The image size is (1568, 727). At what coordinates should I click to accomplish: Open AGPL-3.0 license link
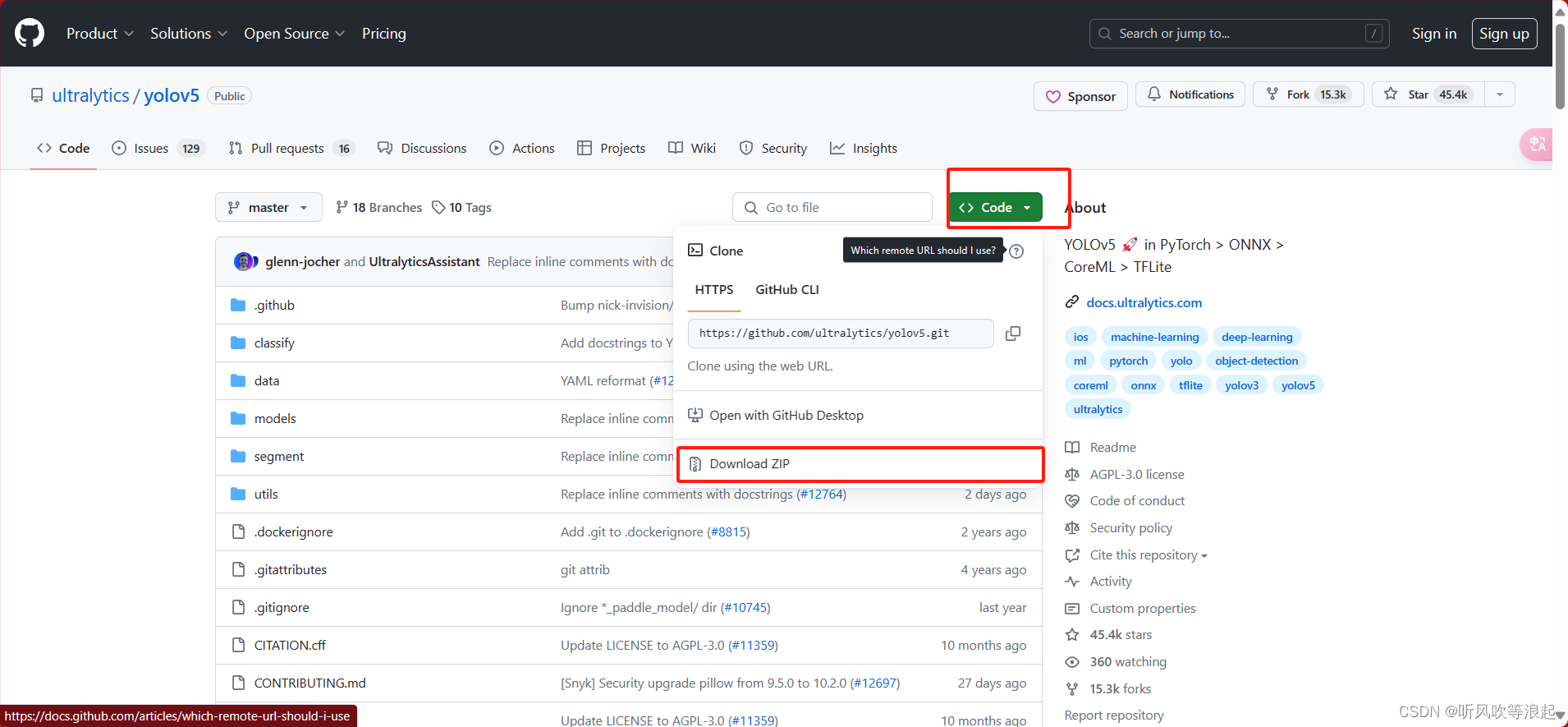pyautogui.click(x=1125, y=475)
